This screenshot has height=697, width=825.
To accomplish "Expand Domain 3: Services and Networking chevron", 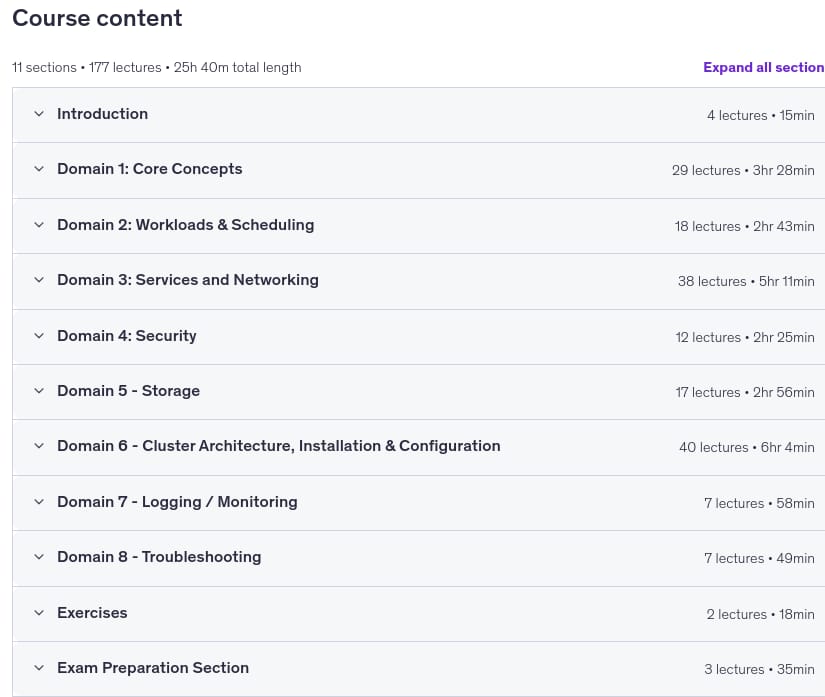I will [x=39, y=280].
